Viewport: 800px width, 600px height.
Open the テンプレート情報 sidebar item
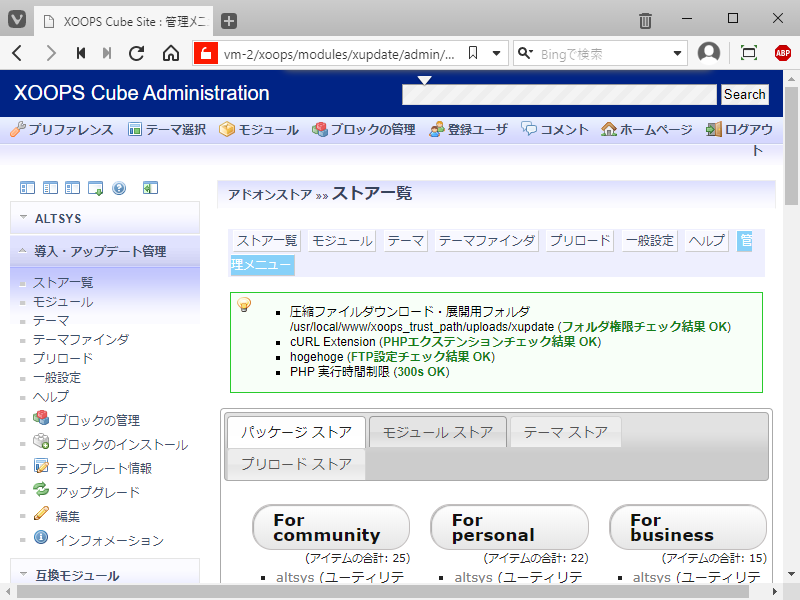tap(104, 468)
